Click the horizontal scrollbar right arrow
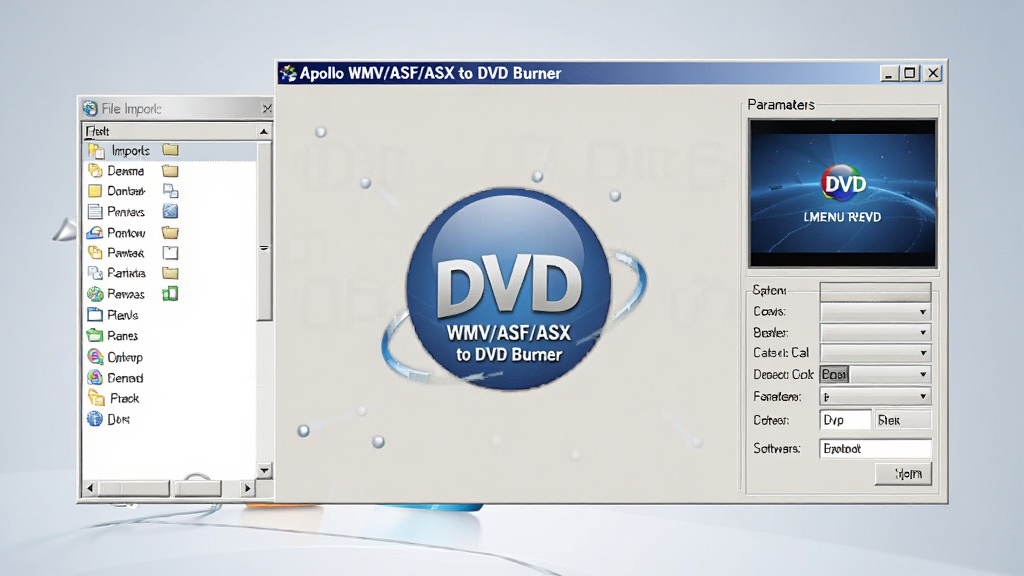 [247, 488]
